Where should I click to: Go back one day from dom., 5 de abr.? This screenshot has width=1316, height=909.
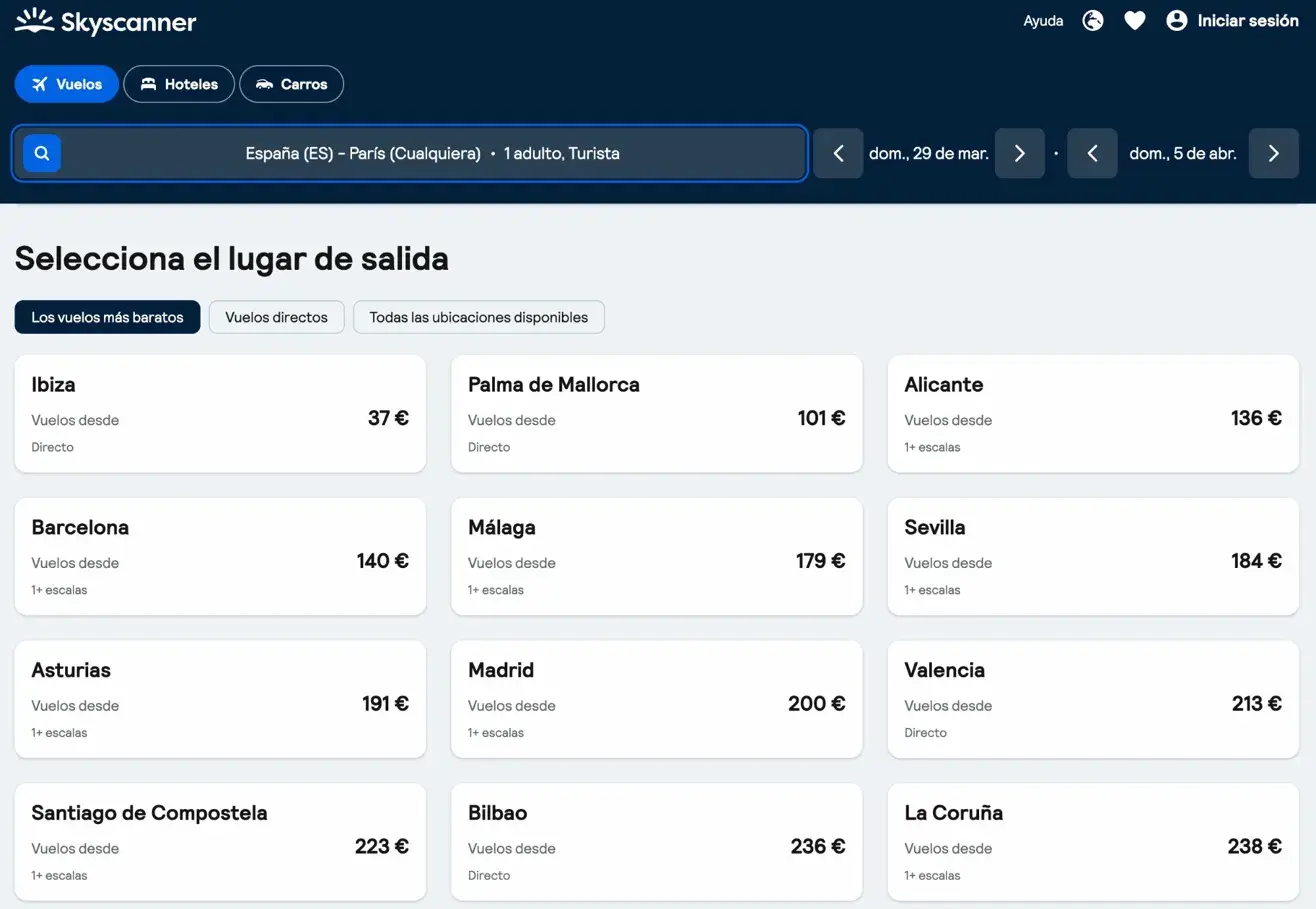tap(1092, 153)
